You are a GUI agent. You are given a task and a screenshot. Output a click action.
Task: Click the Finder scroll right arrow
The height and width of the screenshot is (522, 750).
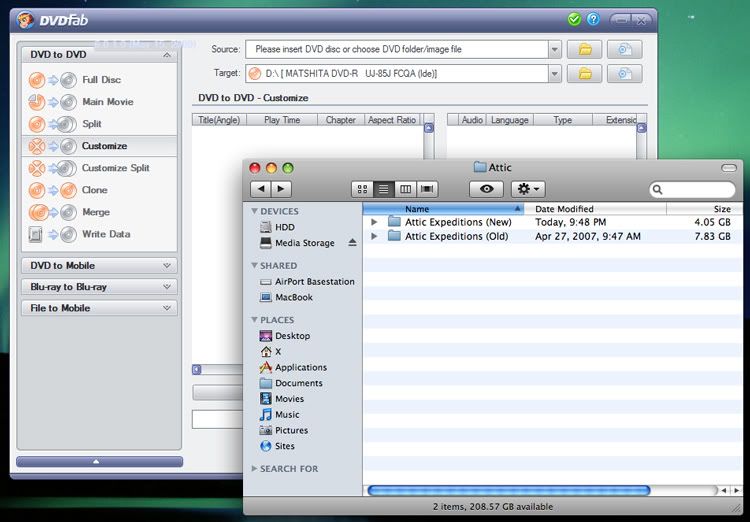click(737, 490)
